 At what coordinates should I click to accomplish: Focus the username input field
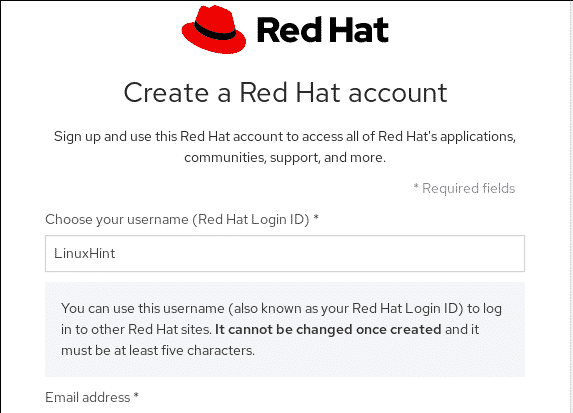285,253
